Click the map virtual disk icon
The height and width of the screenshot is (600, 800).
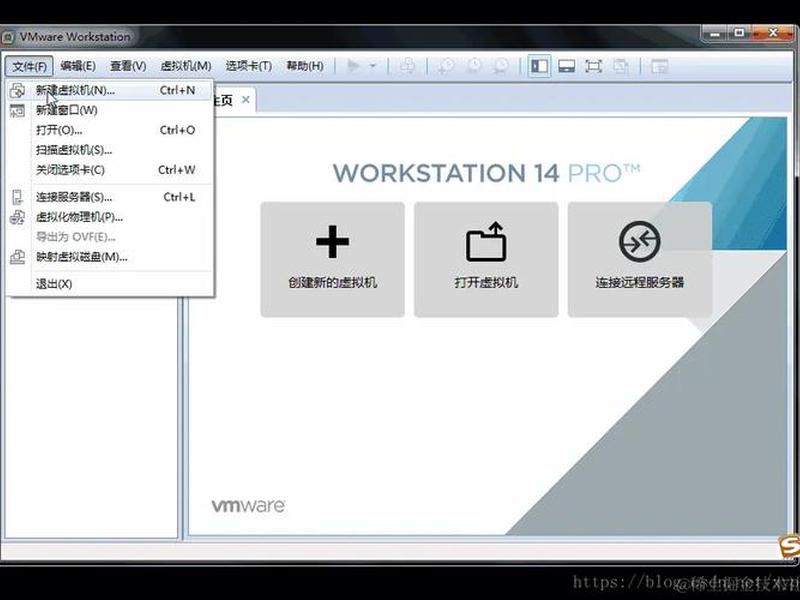pyautogui.click(x=17, y=257)
